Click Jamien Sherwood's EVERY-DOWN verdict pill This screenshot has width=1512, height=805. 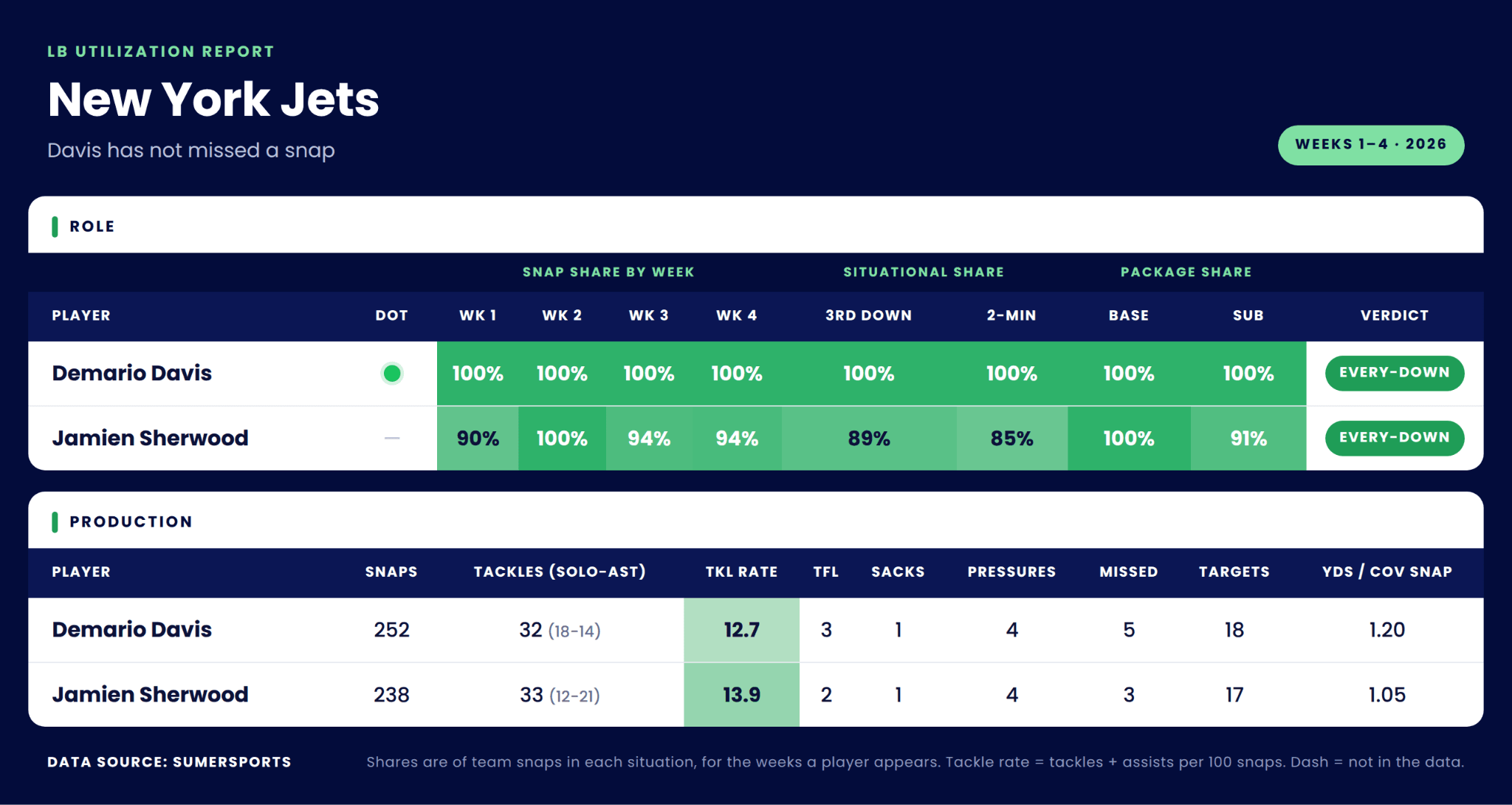pyautogui.click(x=1395, y=438)
